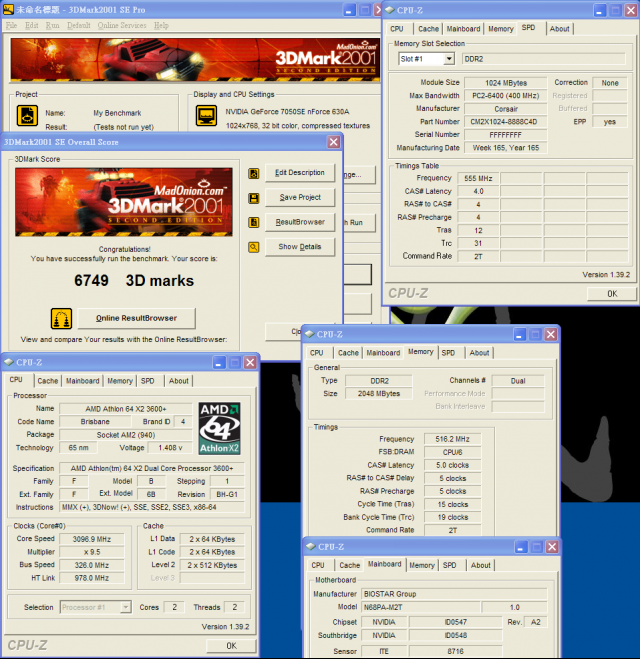Open the Help menu in 3DMark
Viewport: 640px width, 659px height.
click(161, 25)
